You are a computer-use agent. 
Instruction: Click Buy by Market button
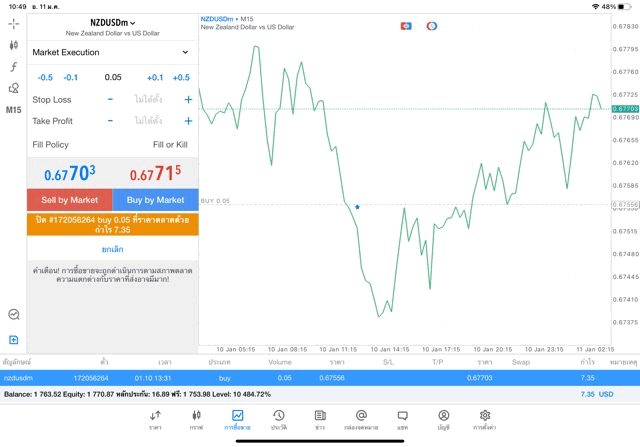(155, 200)
